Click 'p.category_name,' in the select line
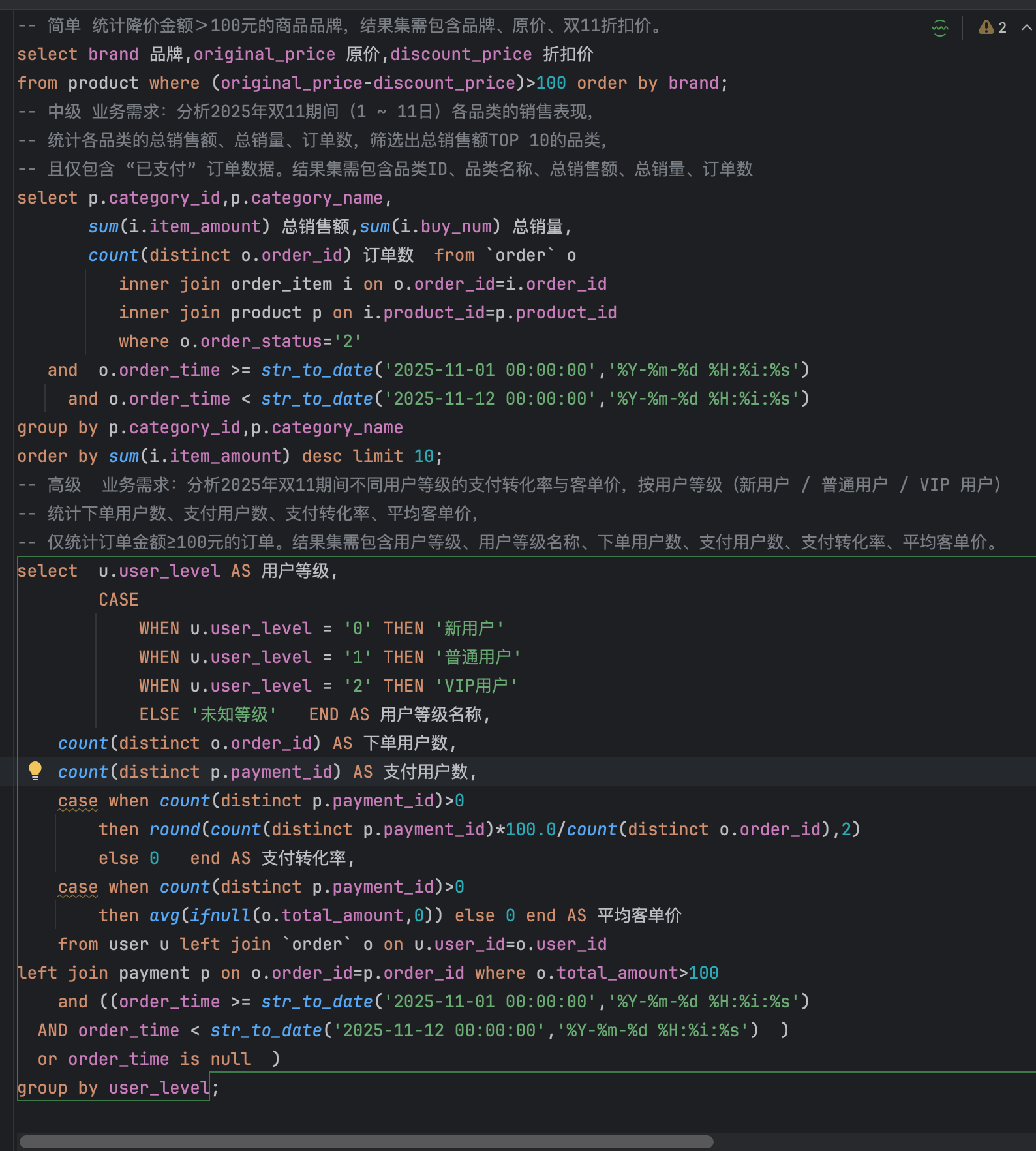 [x=311, y=198]
